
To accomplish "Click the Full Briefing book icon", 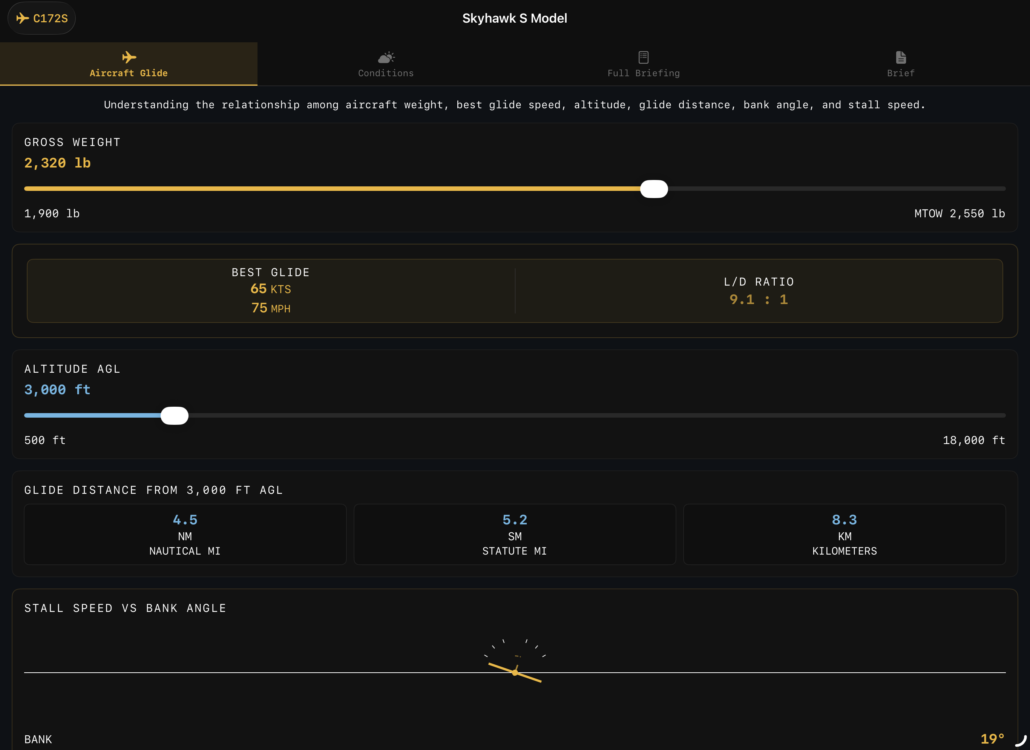I will pos(643,57).
